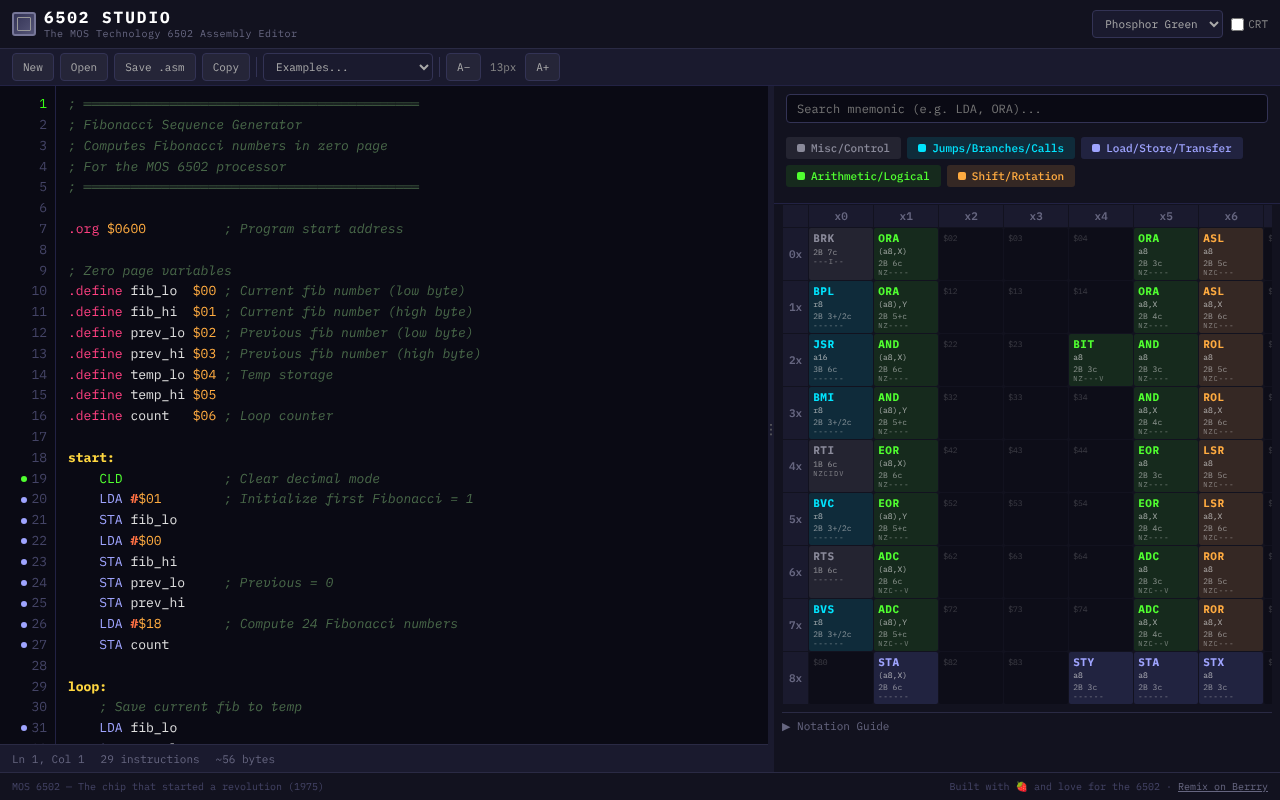Select the BPL opcode cell
Screen dimensions: 1280x800
(841, 307)
